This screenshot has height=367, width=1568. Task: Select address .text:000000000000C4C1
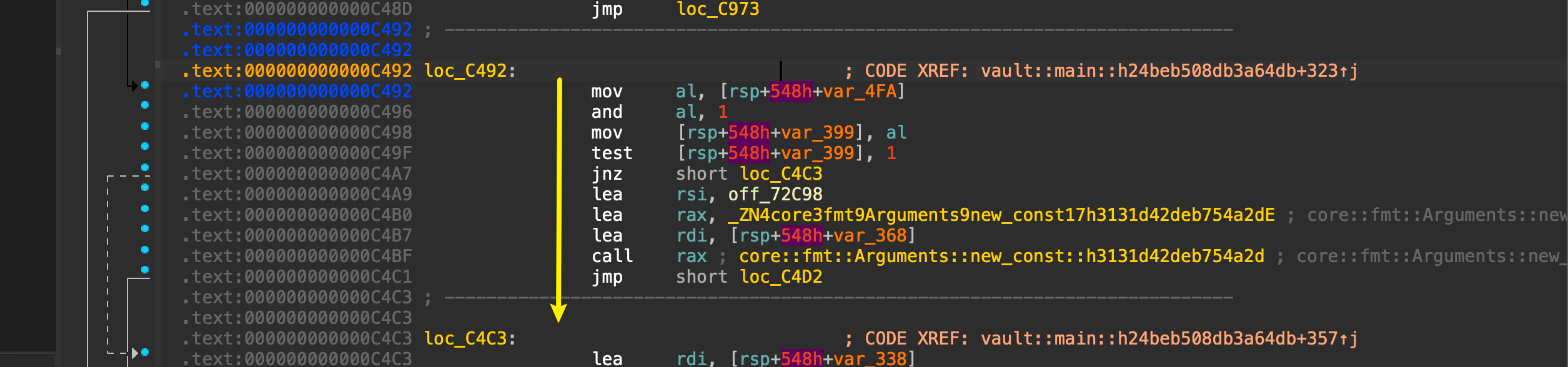click(297, 276)
